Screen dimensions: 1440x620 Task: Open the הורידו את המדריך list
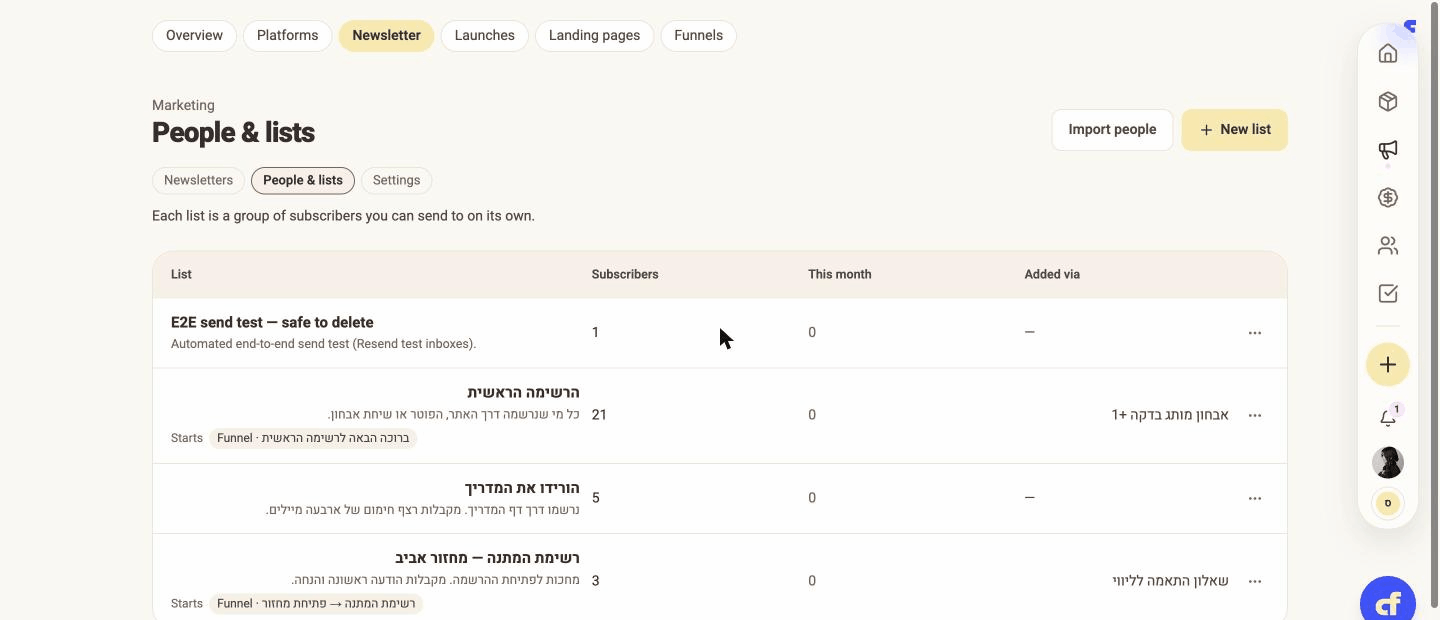click(x=522, y=488)
